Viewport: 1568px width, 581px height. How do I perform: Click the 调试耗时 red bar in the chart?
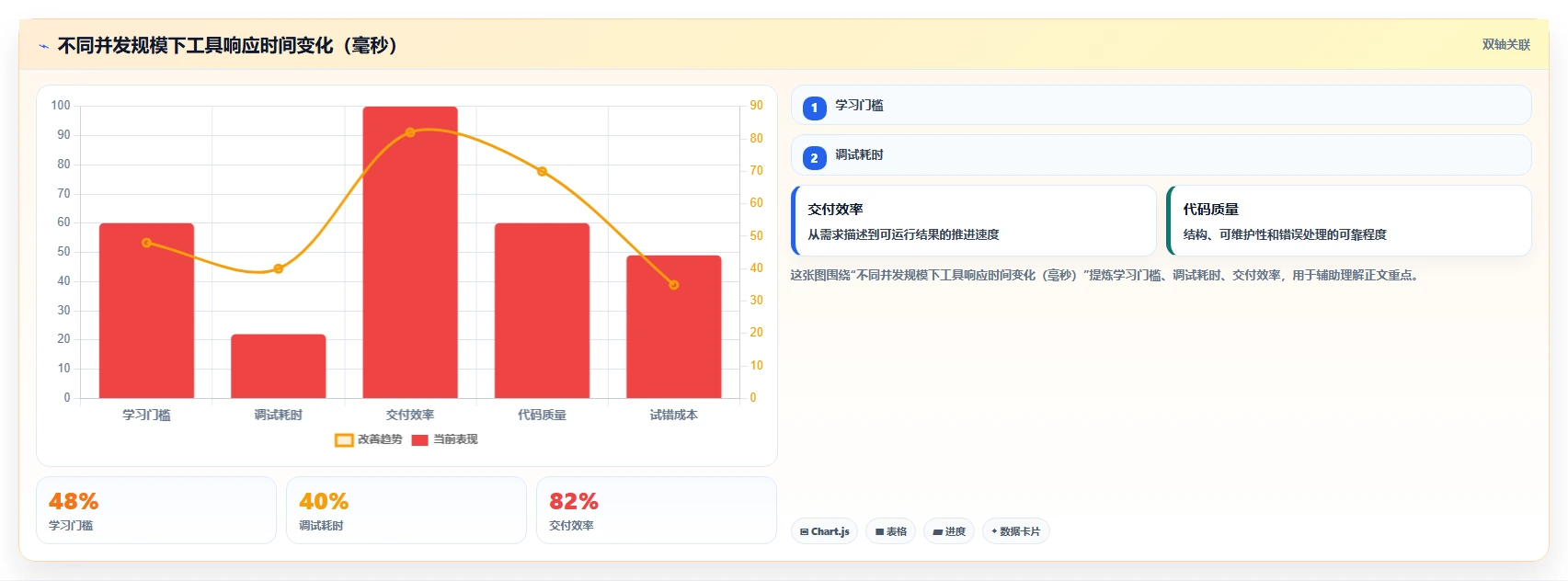[x=278, y=366]
